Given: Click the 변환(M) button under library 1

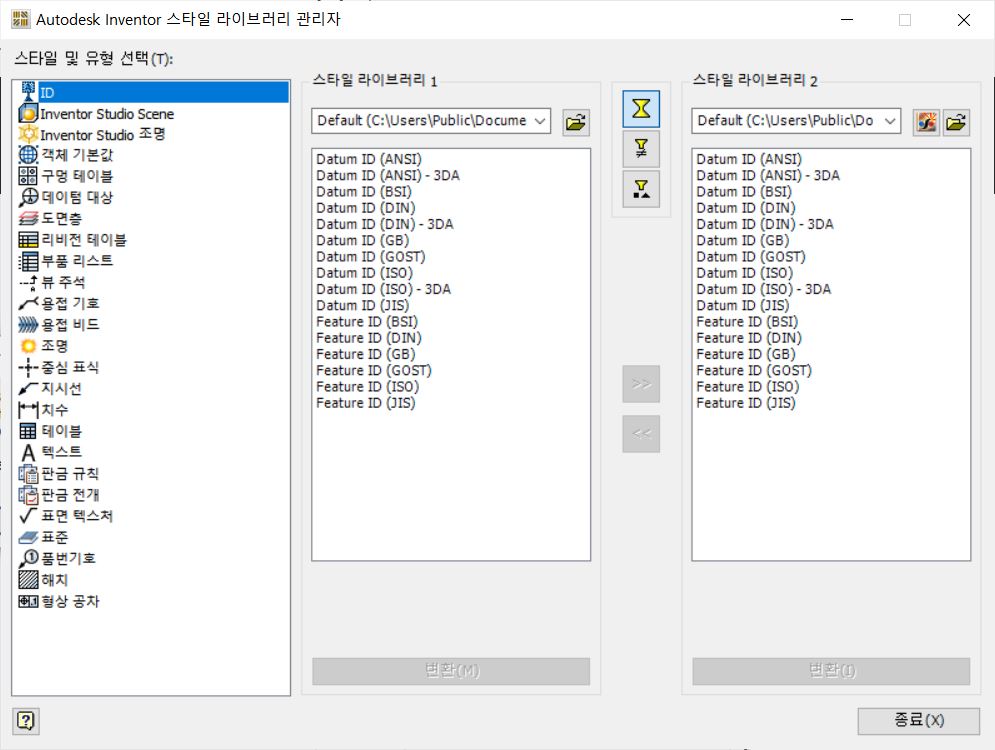Looking at the screenshot, I should (451, 671).
